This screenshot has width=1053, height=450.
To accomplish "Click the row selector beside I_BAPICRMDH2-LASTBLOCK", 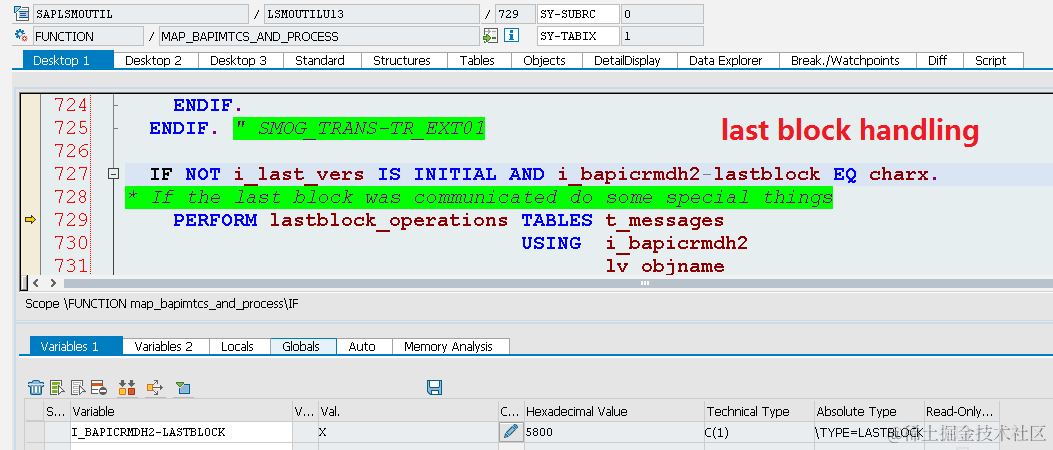I will click(35, 432).
